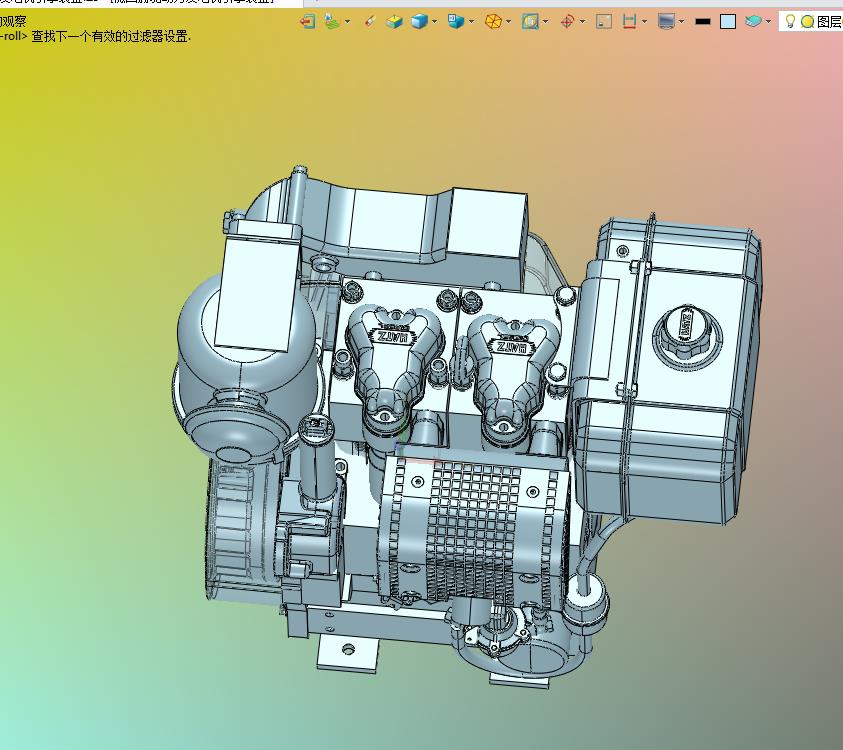The width and height of the screenshot is (843, 750).
Task: Expand the orange wireframe polyhedron dropdown
Action: (509, 22)
